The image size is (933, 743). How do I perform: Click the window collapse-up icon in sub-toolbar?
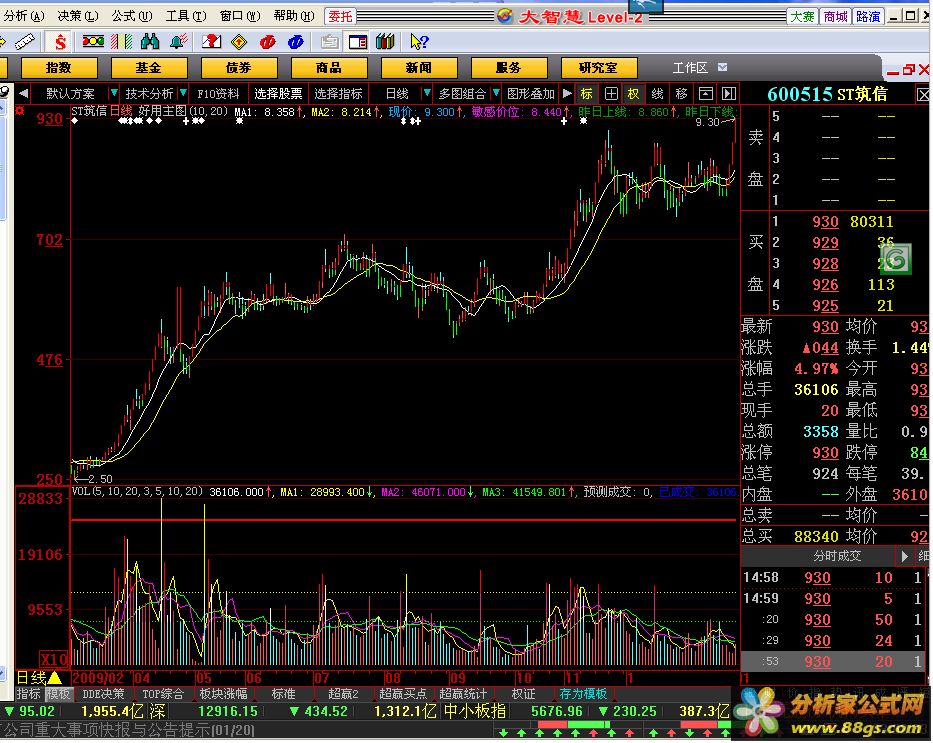pyautogui.click(x=706, y=93)
